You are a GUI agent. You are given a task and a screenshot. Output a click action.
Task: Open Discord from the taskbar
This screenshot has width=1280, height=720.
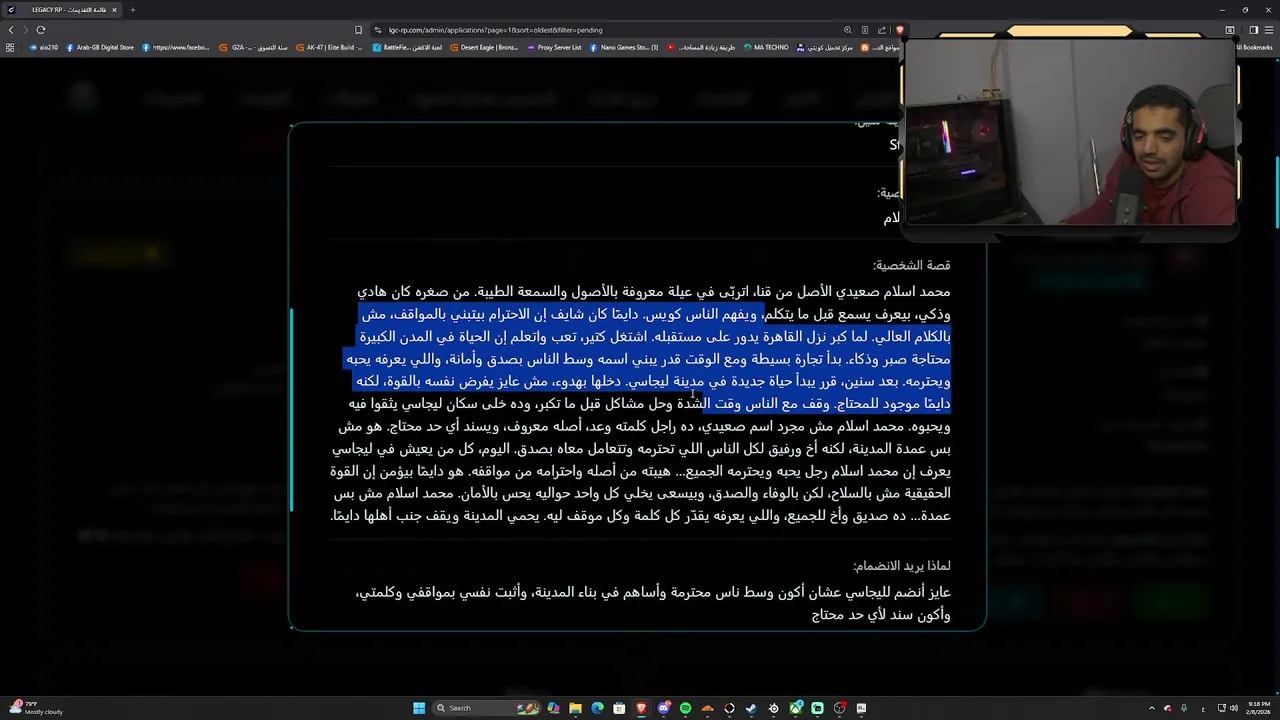(x=663, y=708)
